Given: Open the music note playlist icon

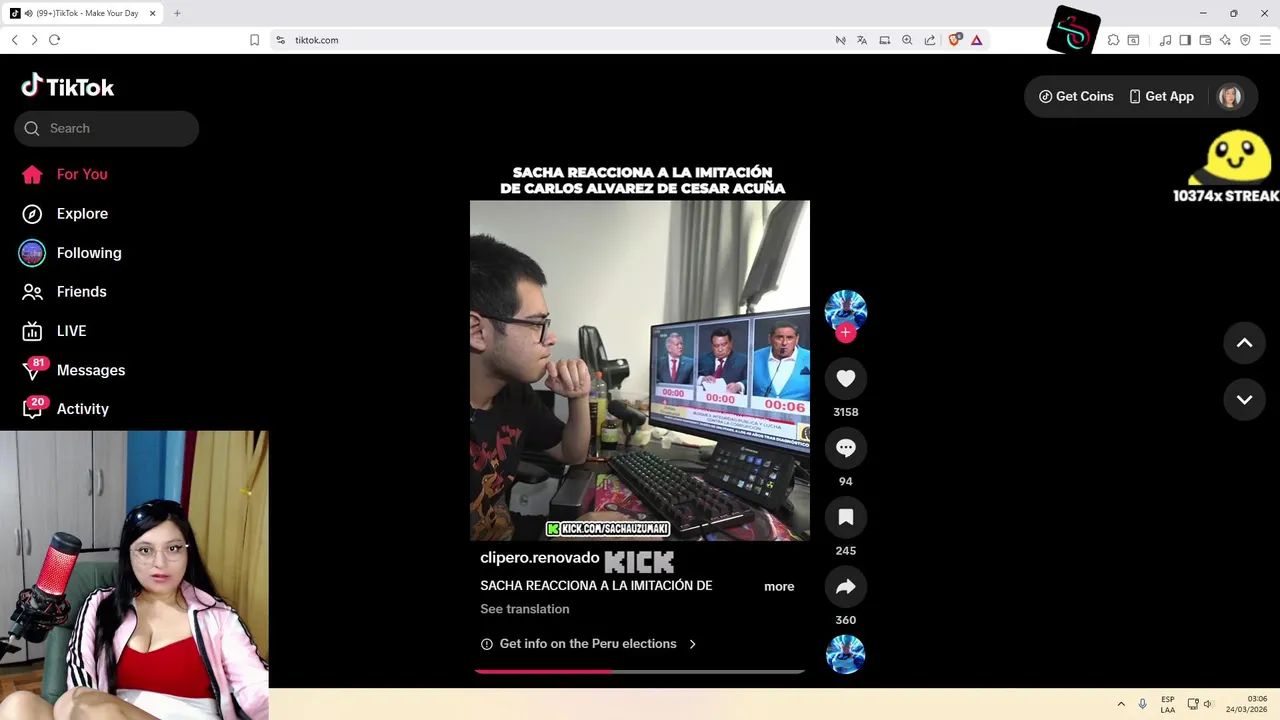Looking at the screenshot, I should coord(1165,40).
